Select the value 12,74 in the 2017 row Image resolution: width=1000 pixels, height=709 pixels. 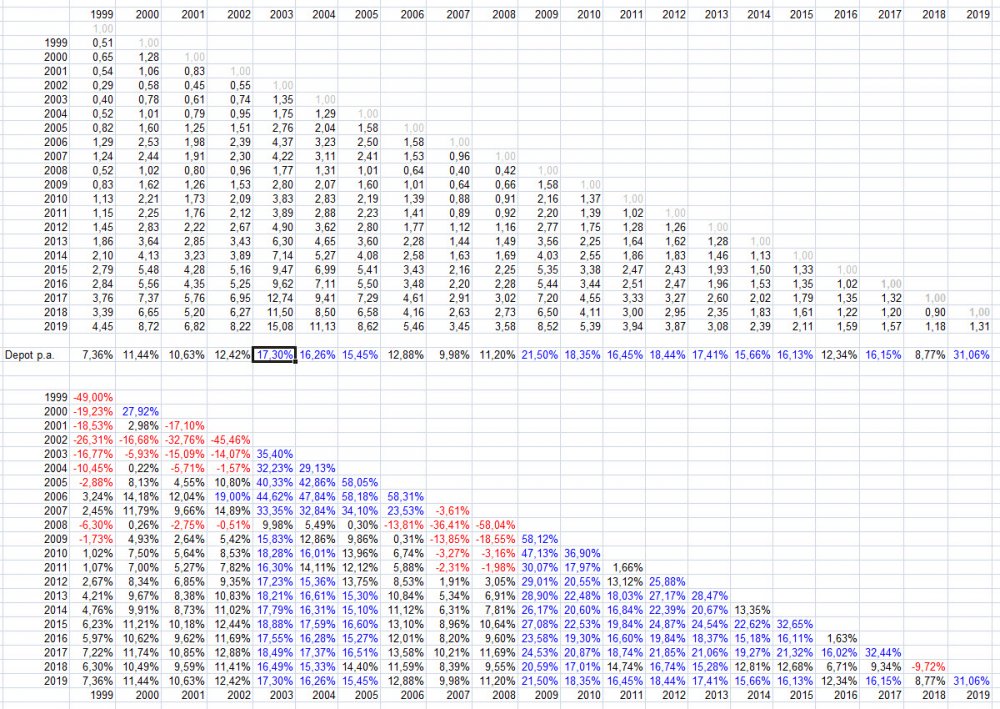pyautogui.click(x=281, y=298)
